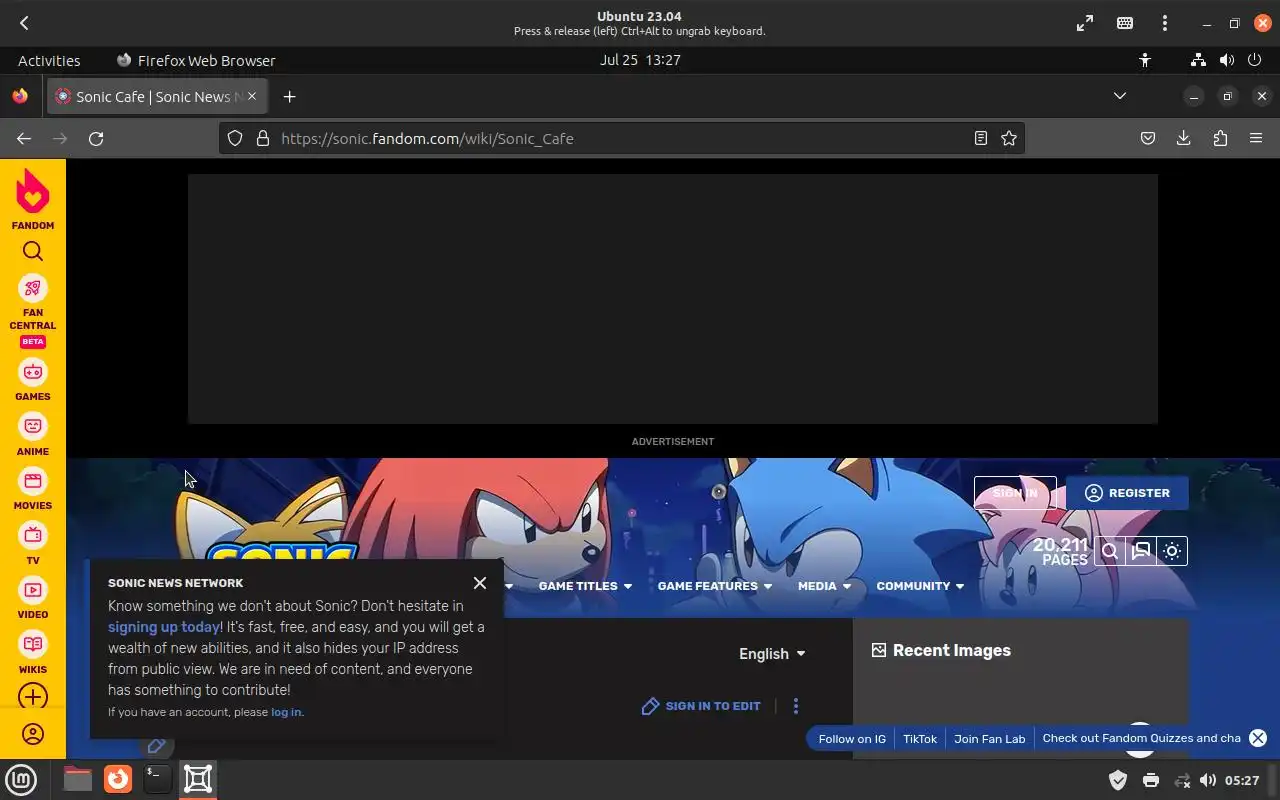This screenshot has width=1280, height=800.
Task: Open Movies in Fandom sidebar
Action: [x=33, y=490]
